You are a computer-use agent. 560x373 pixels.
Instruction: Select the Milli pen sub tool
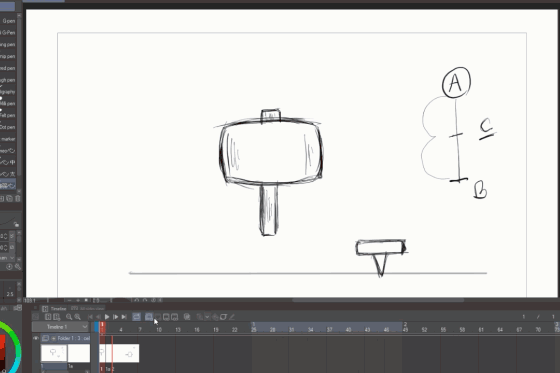pos(8,104)
